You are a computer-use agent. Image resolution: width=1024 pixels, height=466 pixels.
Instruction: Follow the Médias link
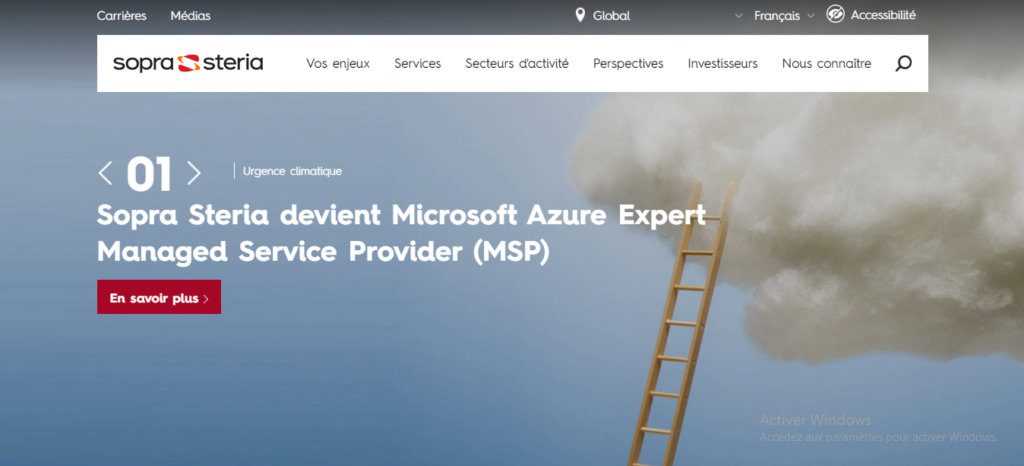pos(190,16)
